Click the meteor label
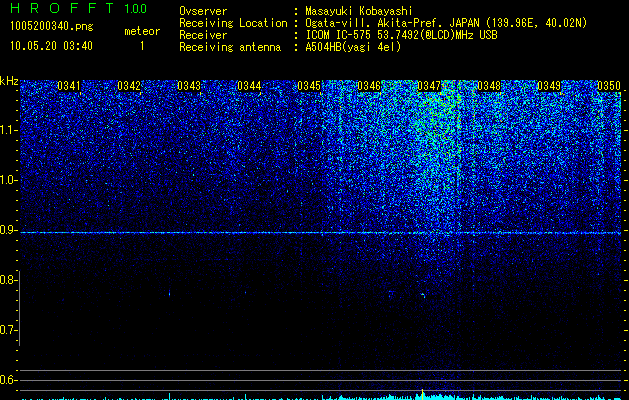This screenshot has height=400, width=629. click(142, 31)
